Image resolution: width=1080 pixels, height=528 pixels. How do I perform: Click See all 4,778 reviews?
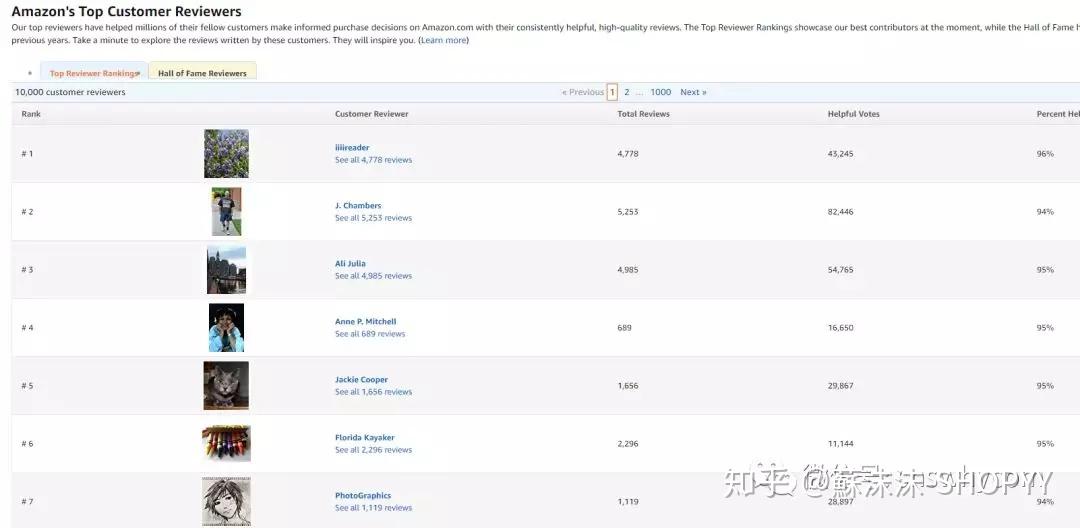click(x=373, y=160)
